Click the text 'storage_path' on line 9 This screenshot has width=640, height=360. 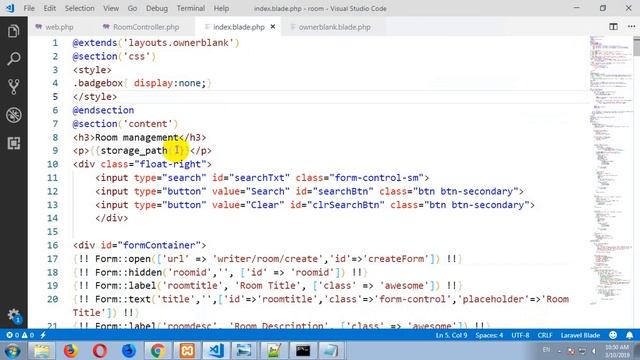point(134,151)
